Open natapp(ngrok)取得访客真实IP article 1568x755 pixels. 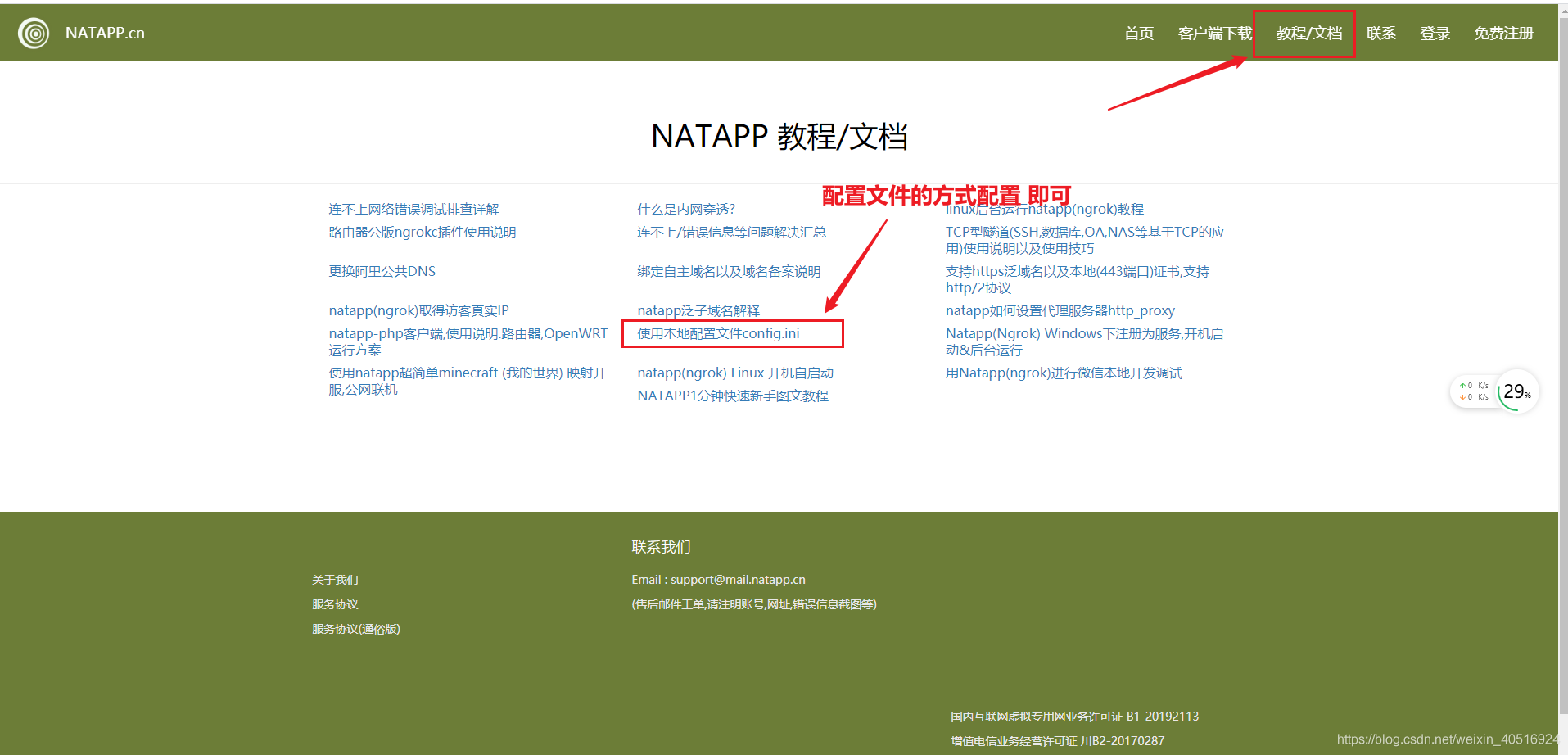[x=418, y=311]
